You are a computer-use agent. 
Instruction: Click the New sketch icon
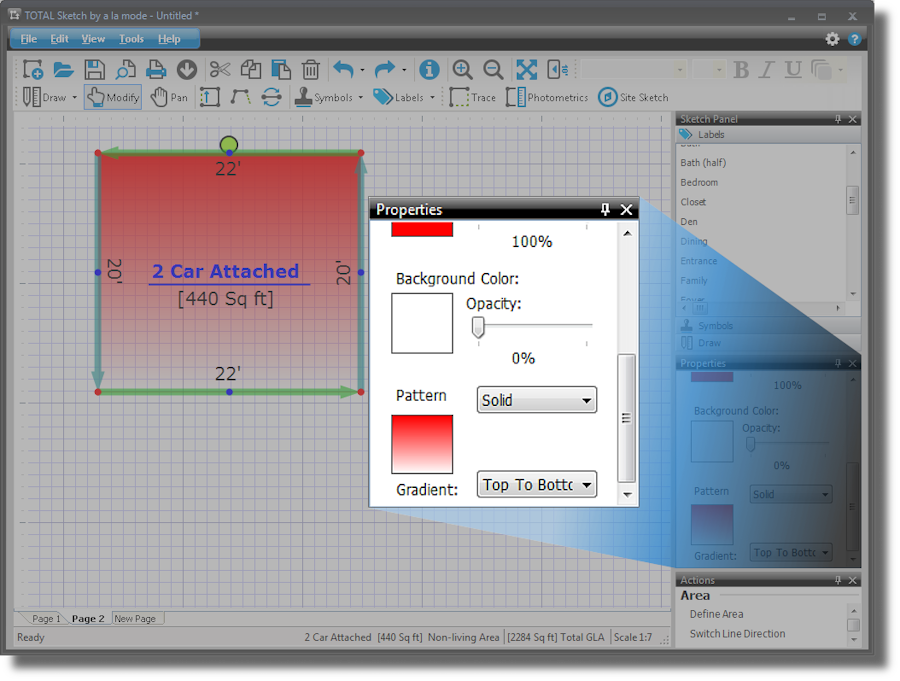point(33,69)
